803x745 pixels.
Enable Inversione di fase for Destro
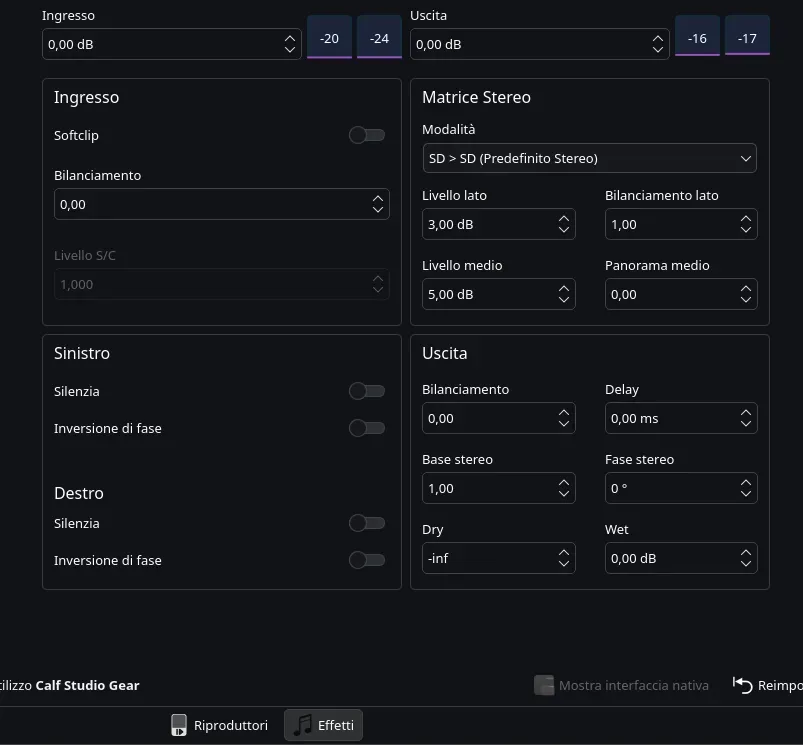[x=366, y=560]
